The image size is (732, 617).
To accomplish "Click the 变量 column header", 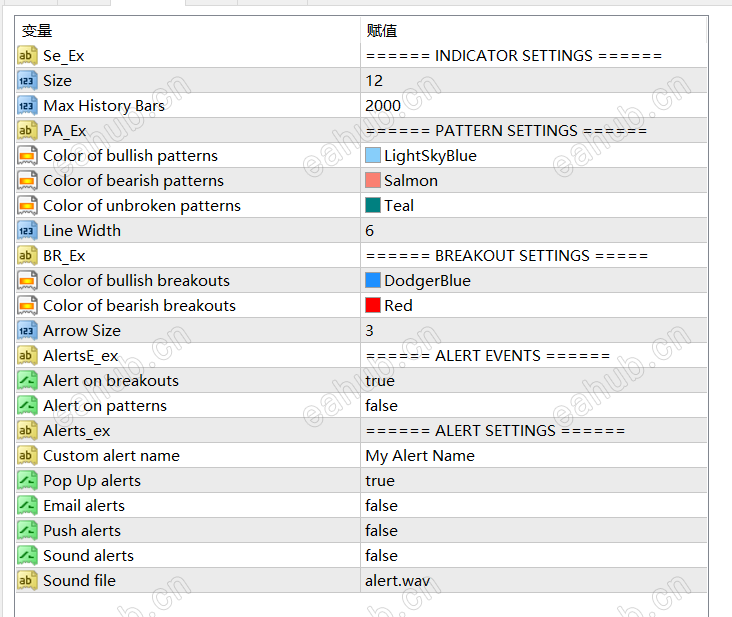I will pos(37,31).
